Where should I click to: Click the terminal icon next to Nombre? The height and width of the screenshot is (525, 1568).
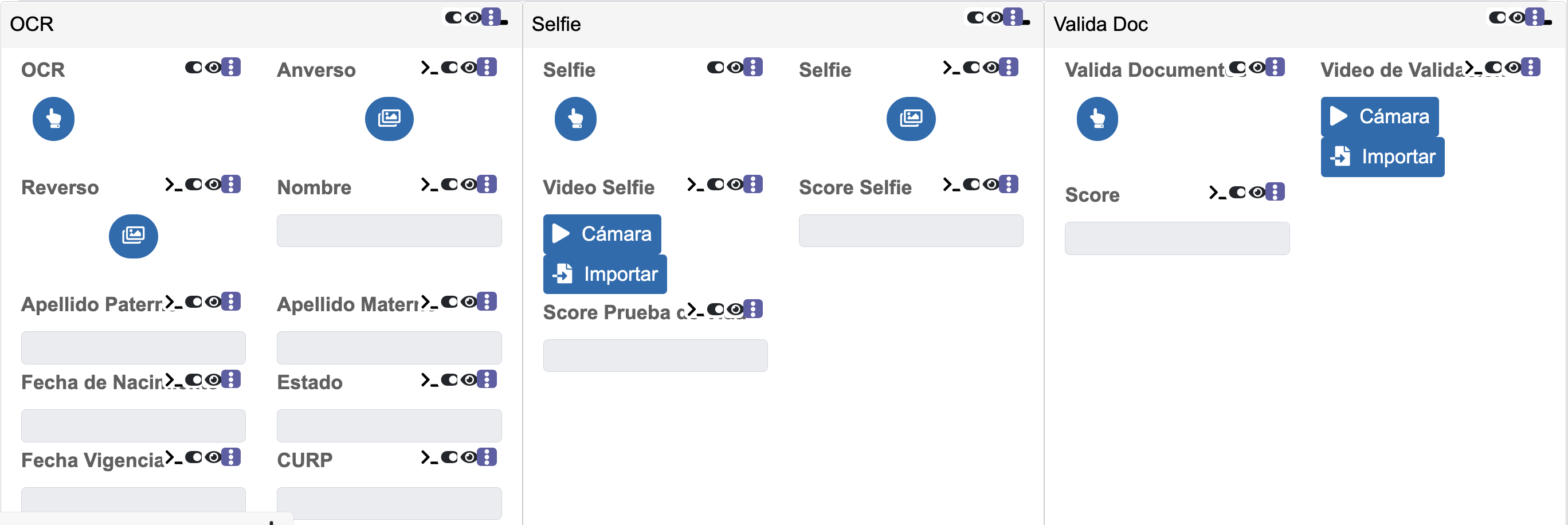click(429, 185)
